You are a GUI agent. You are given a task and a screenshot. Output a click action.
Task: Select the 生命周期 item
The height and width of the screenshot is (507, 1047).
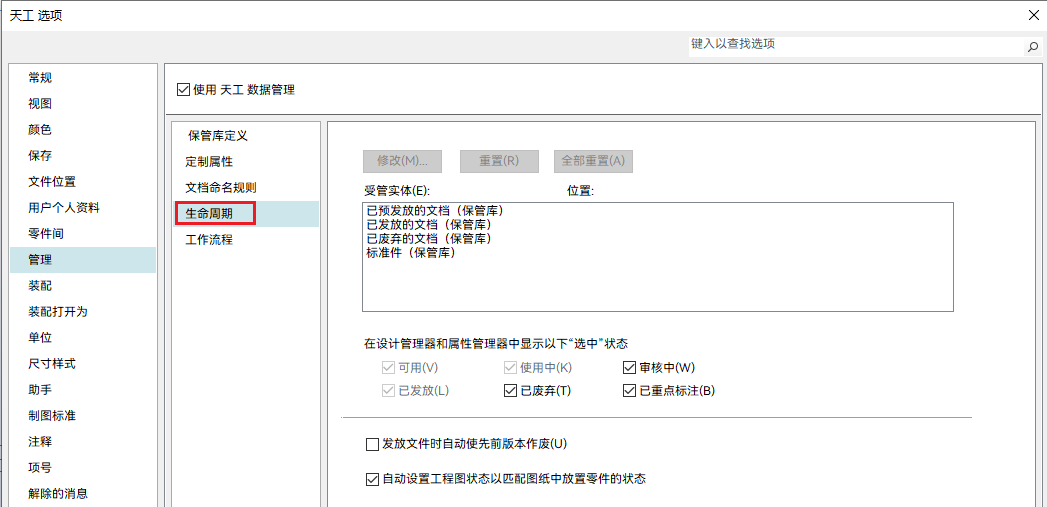(209, 213)
